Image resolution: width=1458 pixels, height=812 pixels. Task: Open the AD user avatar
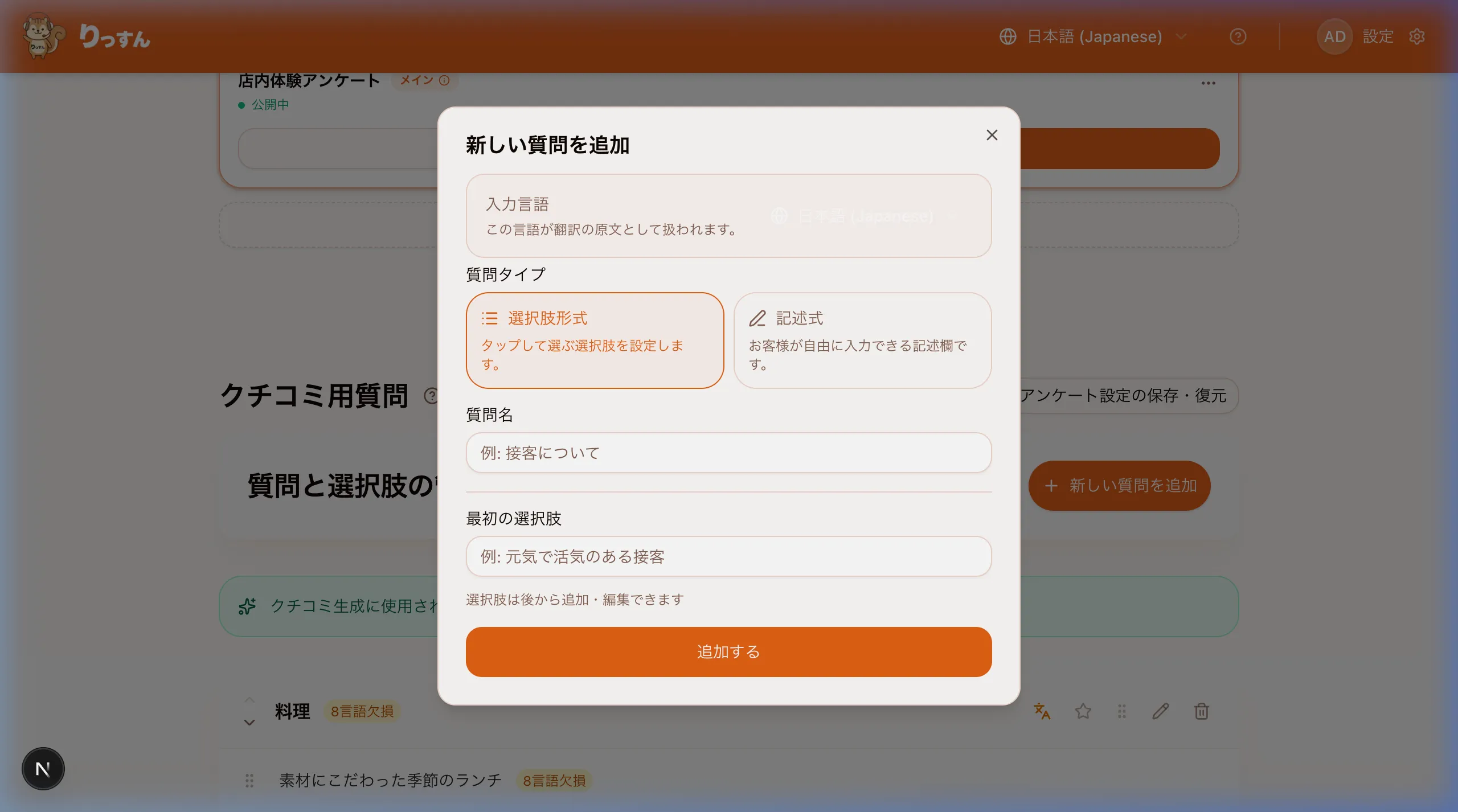pos(1334,36)
